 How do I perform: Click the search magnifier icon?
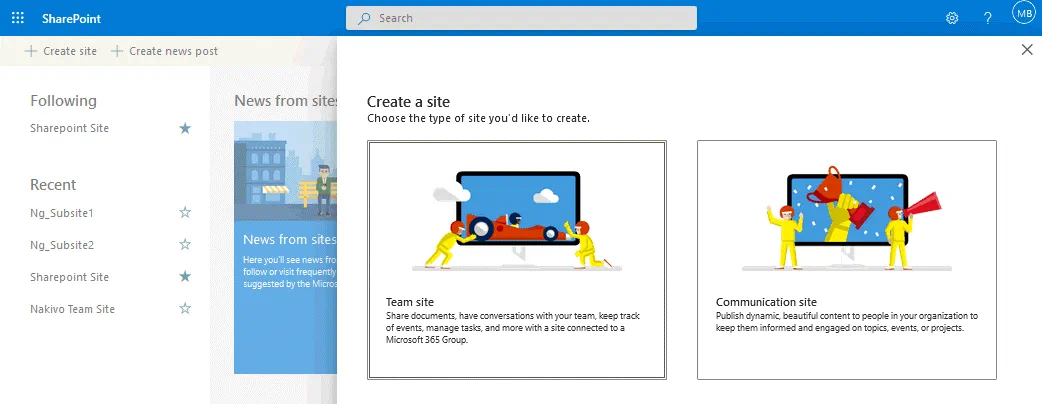[x=364, y=18]
